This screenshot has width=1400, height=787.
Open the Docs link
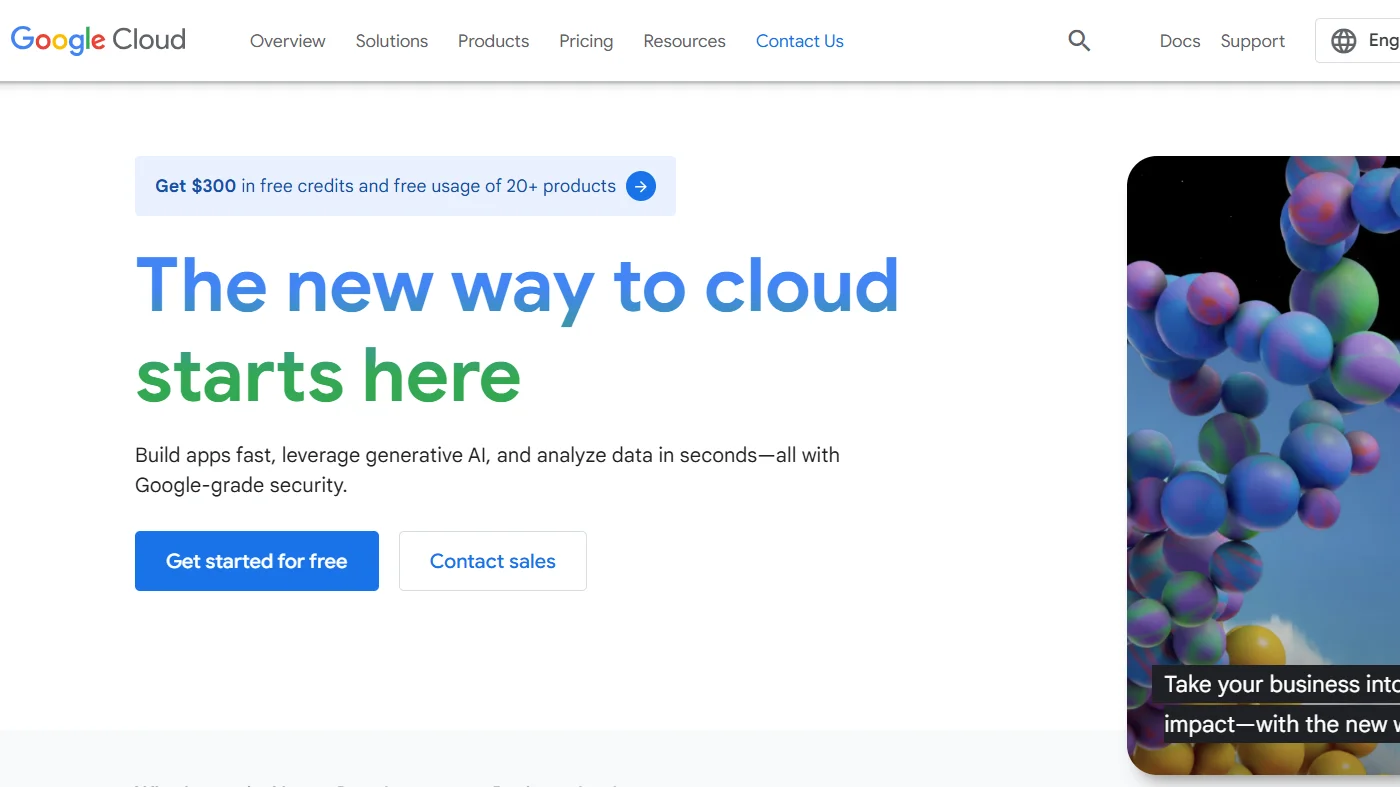(1180, 41)
